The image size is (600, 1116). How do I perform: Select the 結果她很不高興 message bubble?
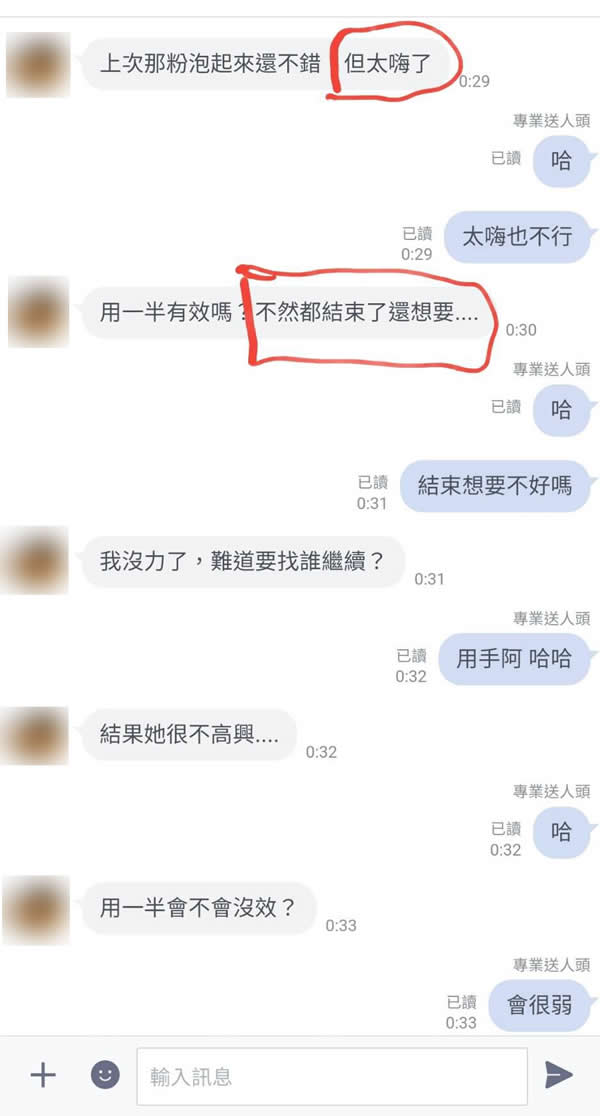[189, 735]
